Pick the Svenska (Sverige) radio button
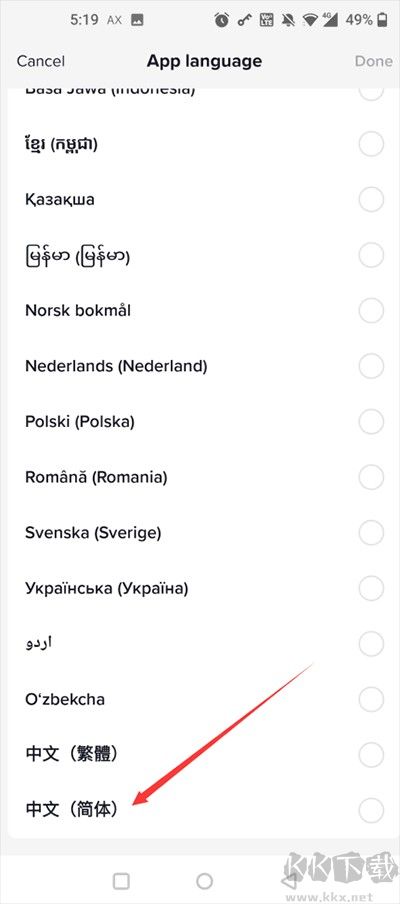The image size is (400, 904). [371, 533]
